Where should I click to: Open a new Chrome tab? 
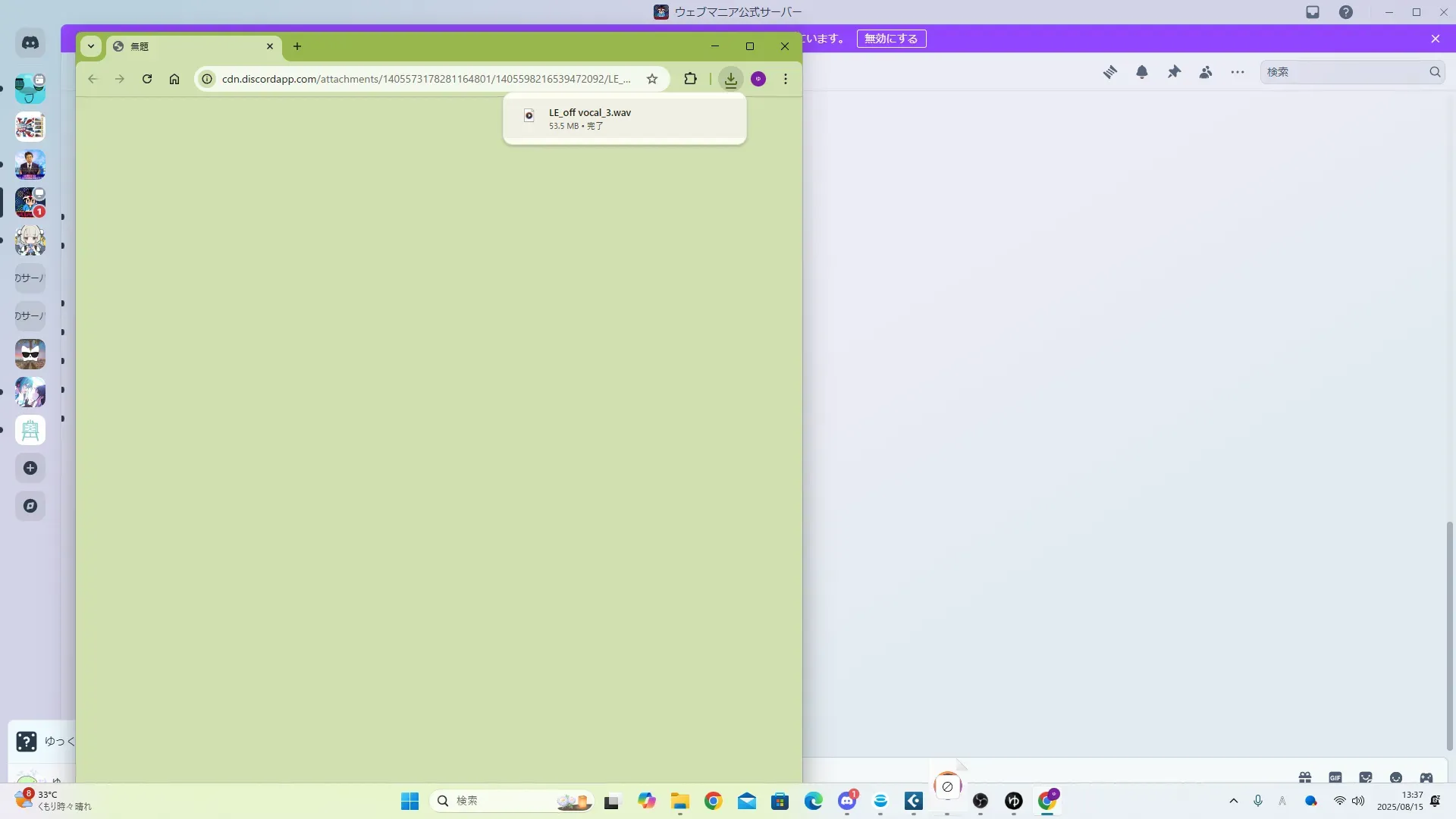[x=297, y=46]
